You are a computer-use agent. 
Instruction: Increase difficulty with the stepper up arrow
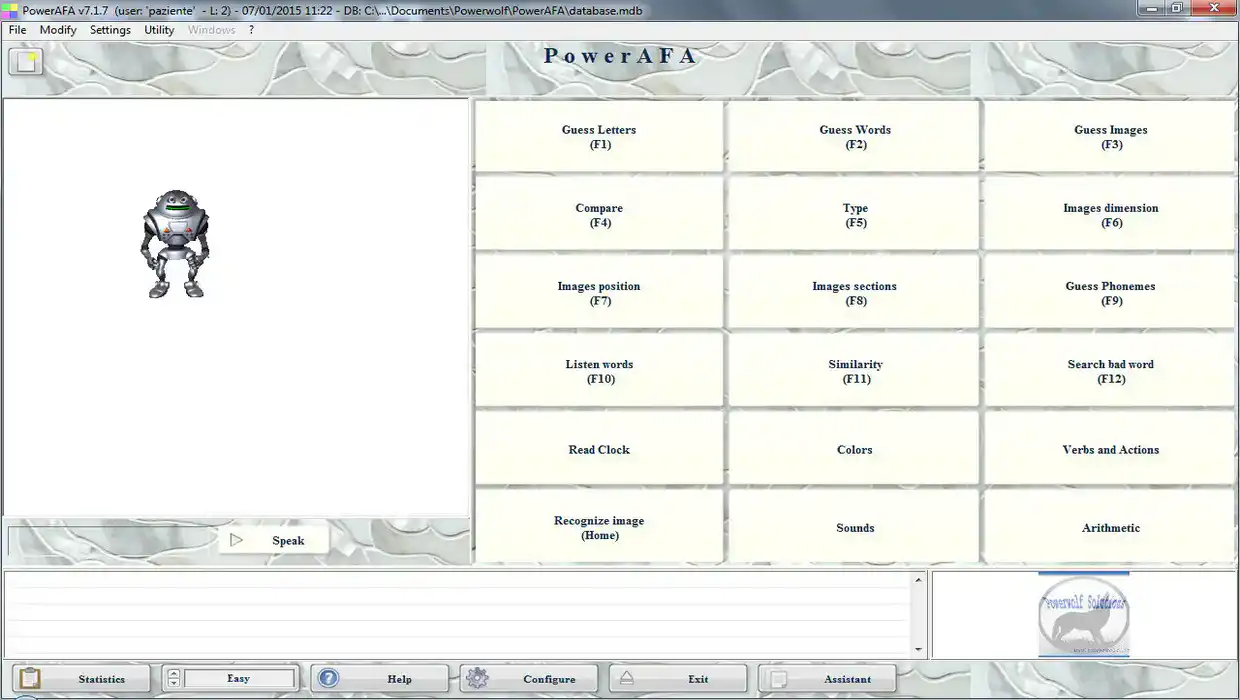174,673
